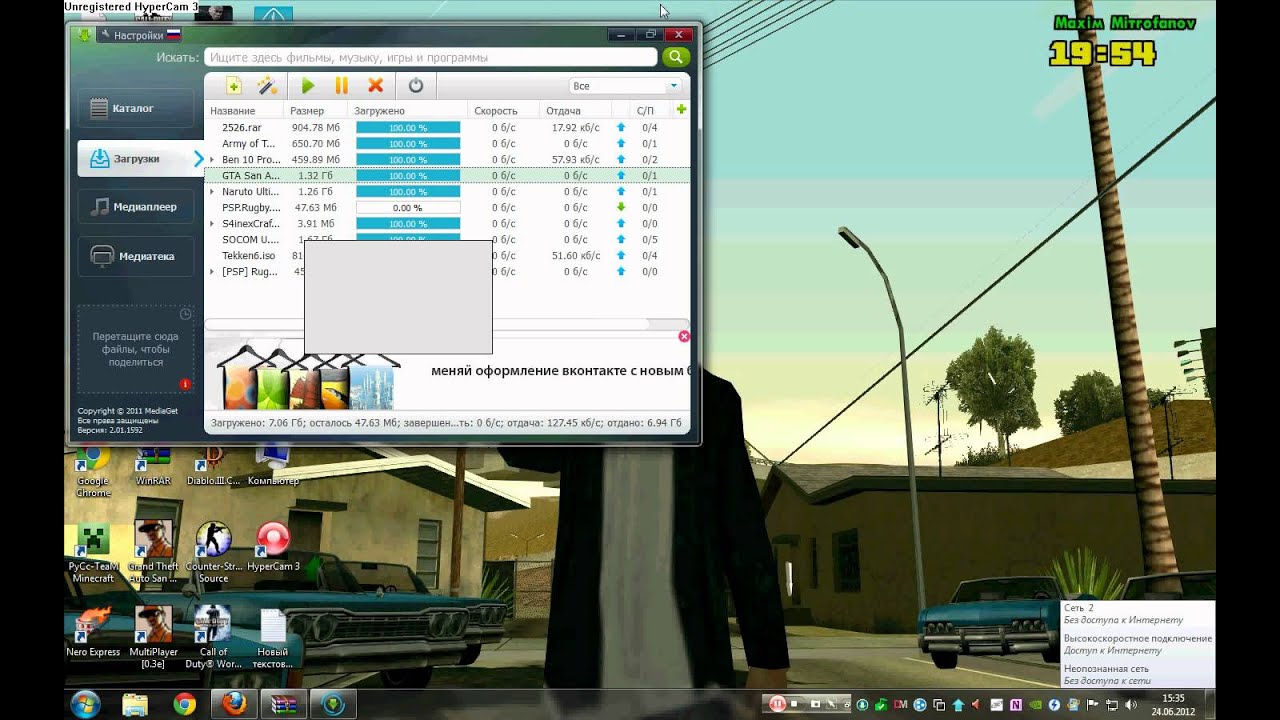Open the 'Все' filter dropdown
The height and width of the screenshot is (720, 1280).
[625, 86]
